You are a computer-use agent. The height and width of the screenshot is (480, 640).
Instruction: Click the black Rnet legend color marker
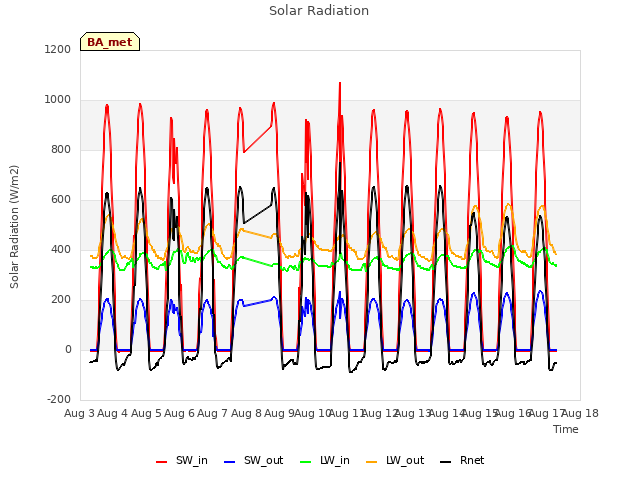point(446,462)
